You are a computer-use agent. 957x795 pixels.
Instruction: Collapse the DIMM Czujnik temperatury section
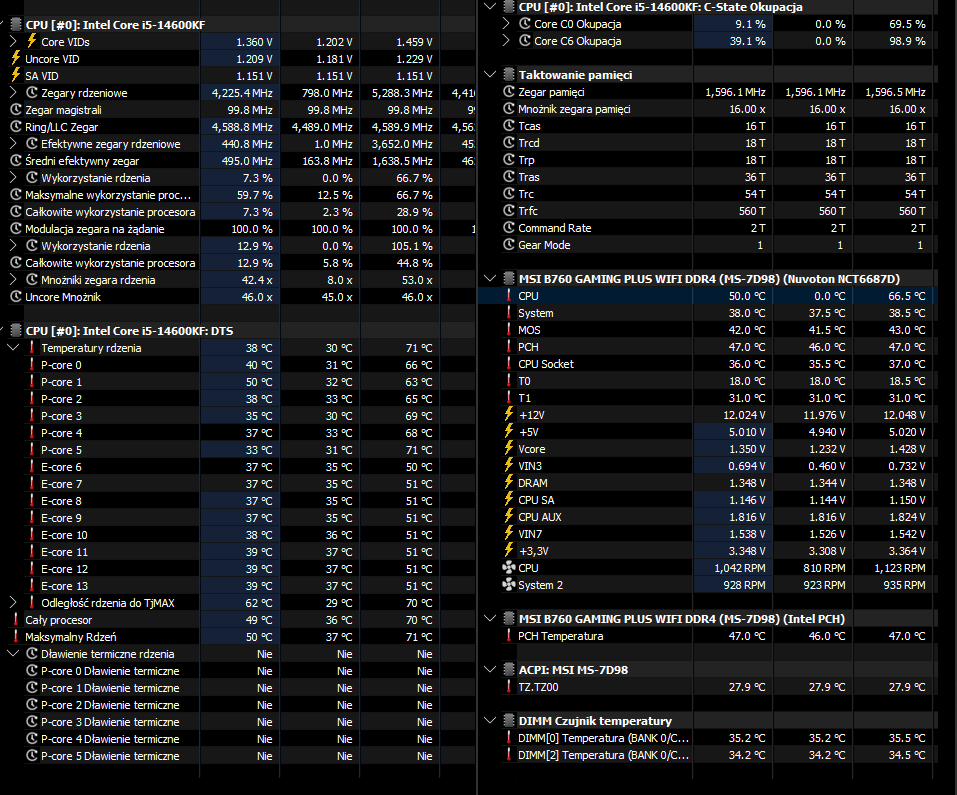pos(489,721)
